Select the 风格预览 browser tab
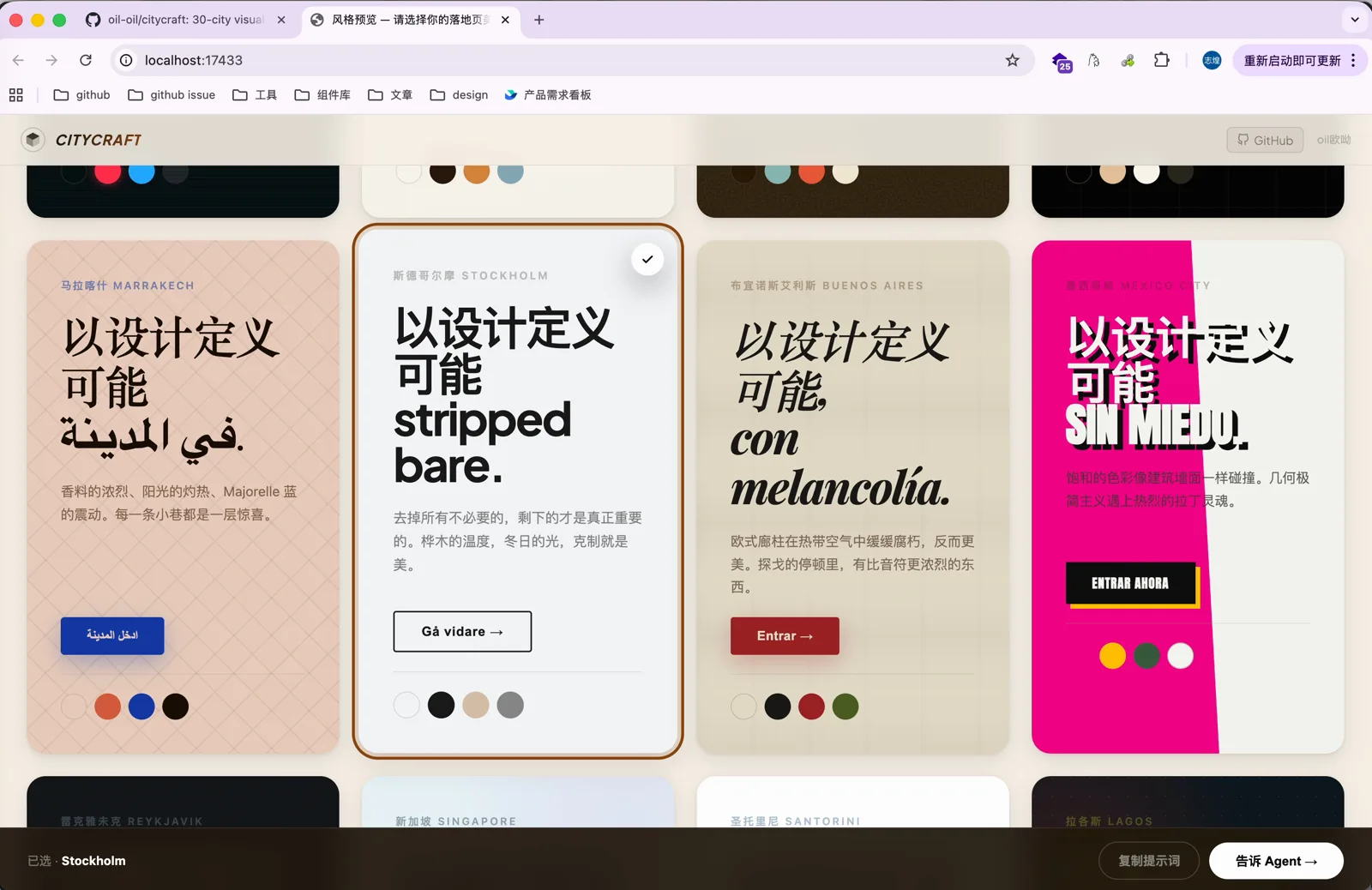This screenshot has width=1372, height=890. [x=410, y=20]
